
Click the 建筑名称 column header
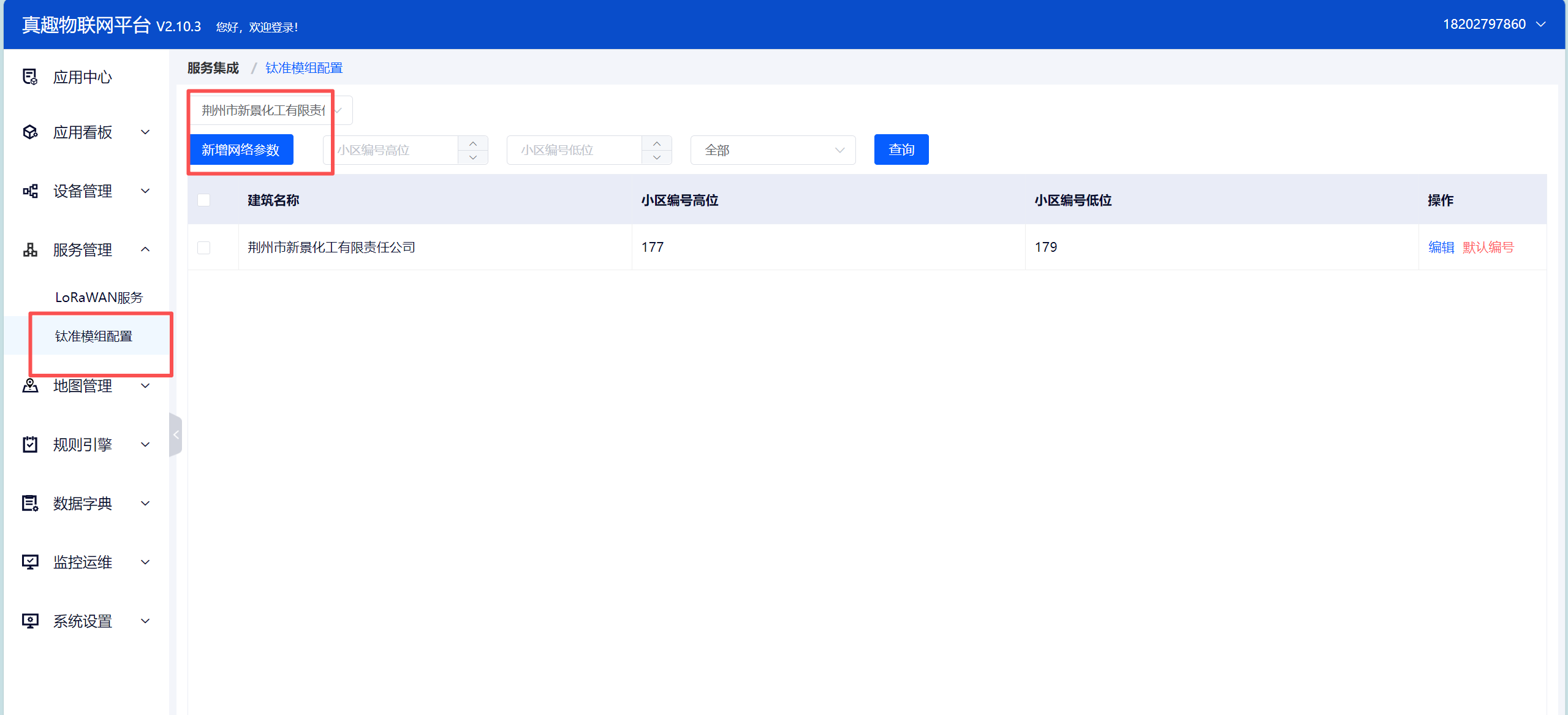click(x=273, y=200)
